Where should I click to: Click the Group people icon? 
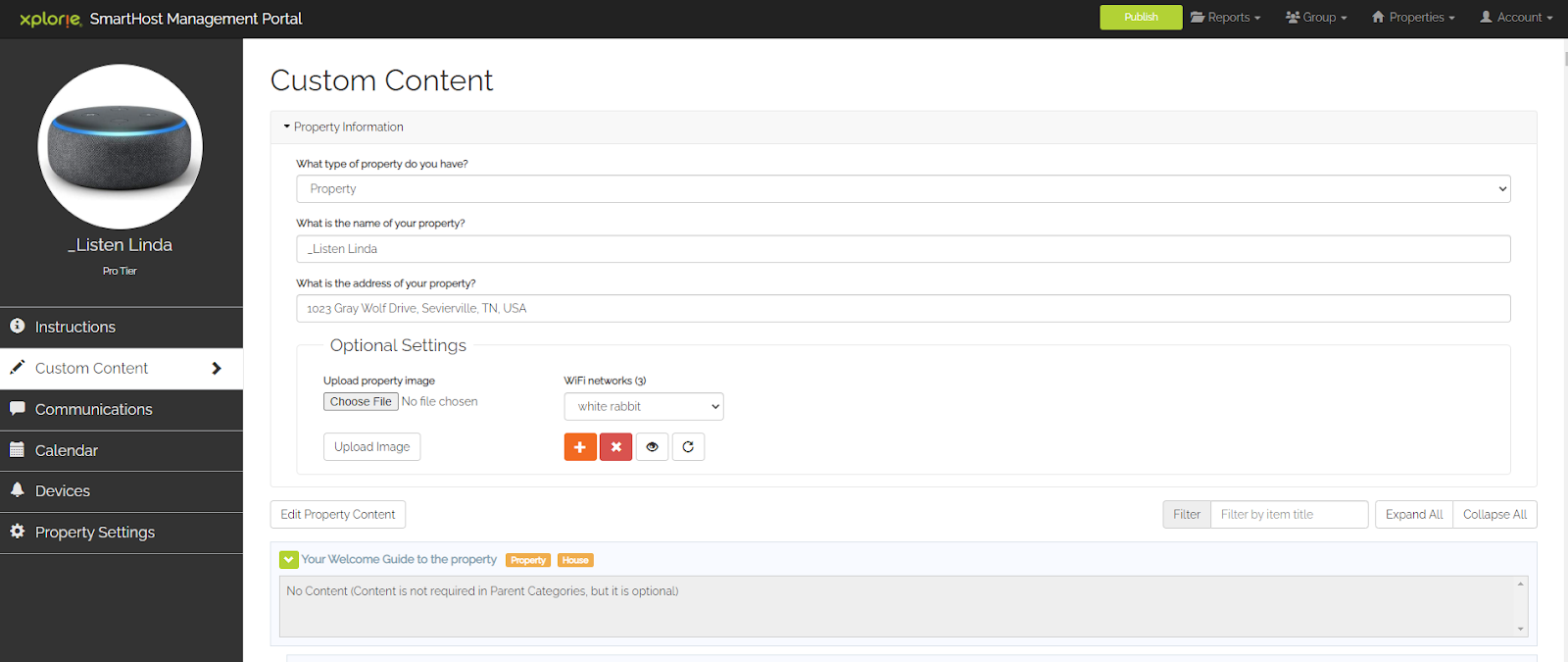(x=1293, y=18)
